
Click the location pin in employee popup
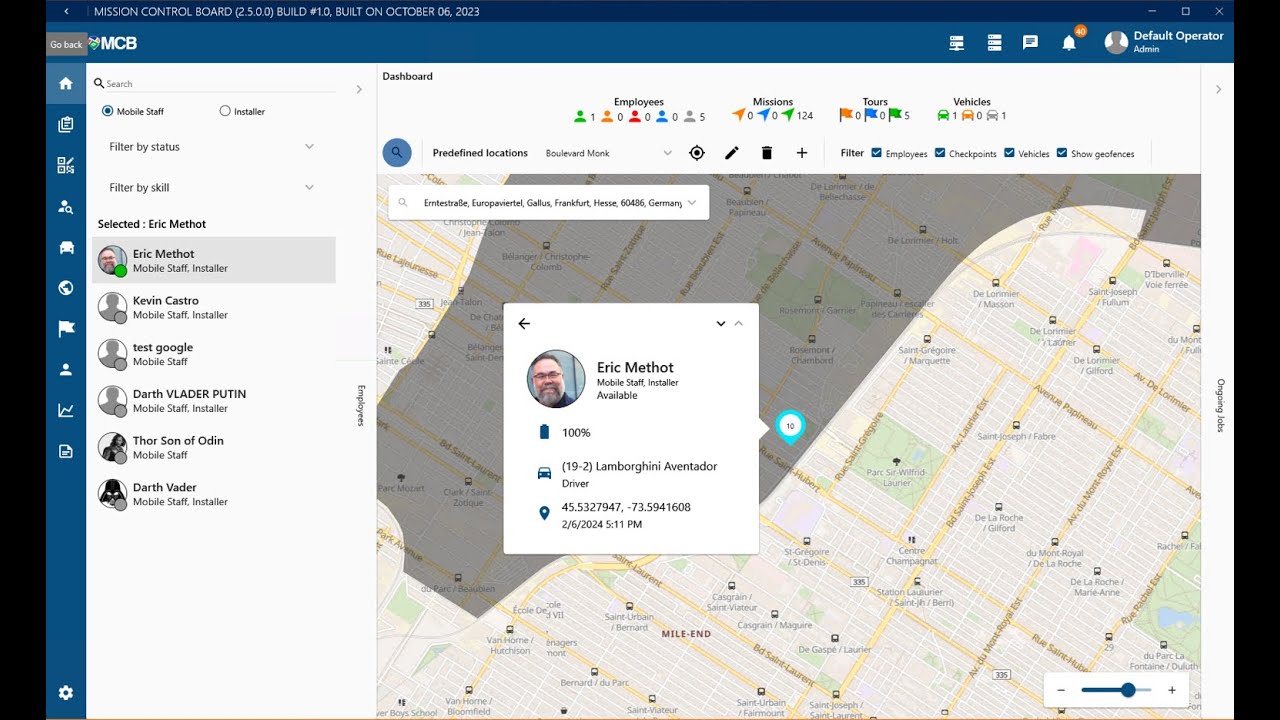pos(544,513)
